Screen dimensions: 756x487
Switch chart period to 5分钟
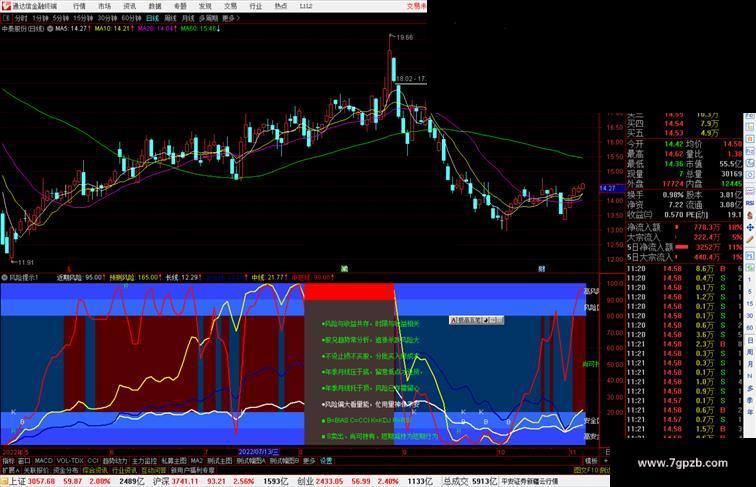coord(61,18)
